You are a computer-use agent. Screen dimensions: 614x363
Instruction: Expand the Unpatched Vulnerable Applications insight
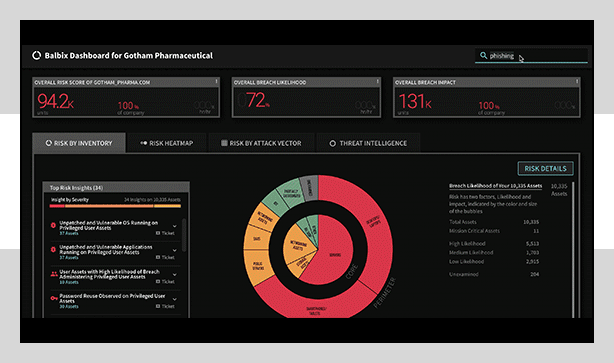coord(175,250)
